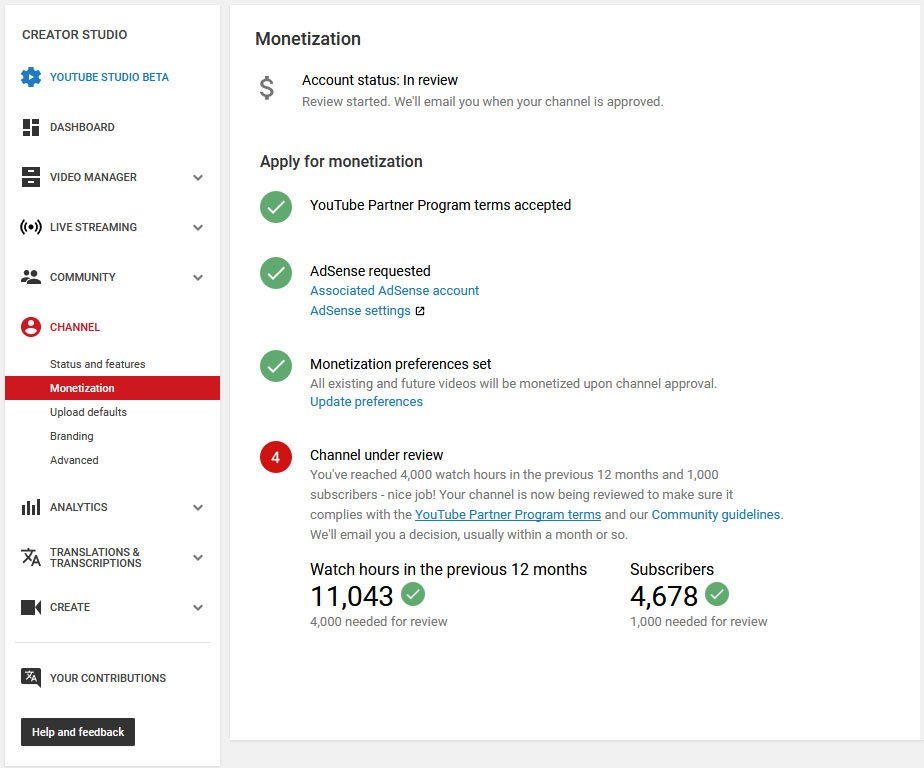The height and width of the screenshot is (768, 924).
Task: Click the external link icon after AdSense settings
Action: point(420,311)
